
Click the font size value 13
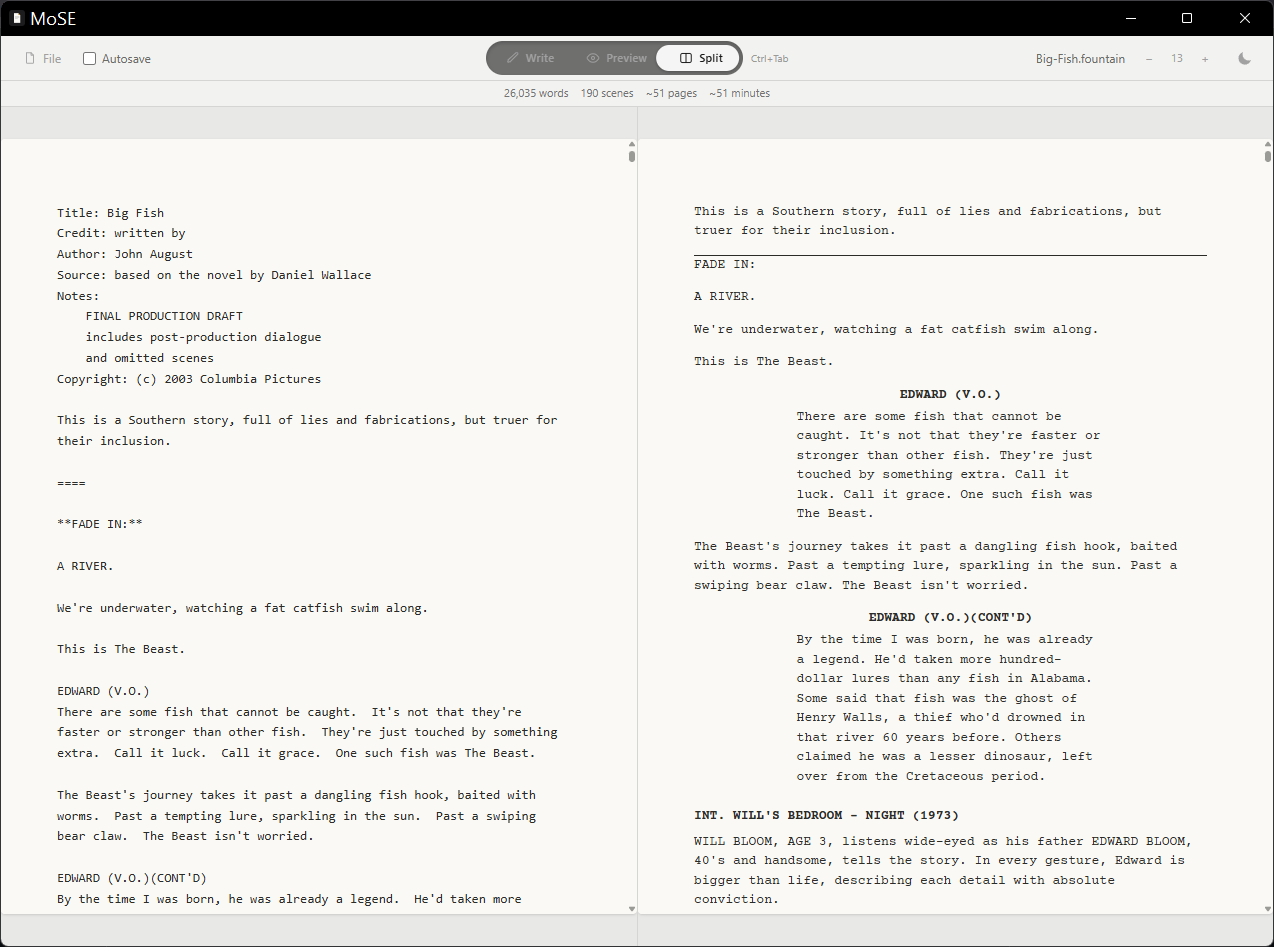(1177, 59)
